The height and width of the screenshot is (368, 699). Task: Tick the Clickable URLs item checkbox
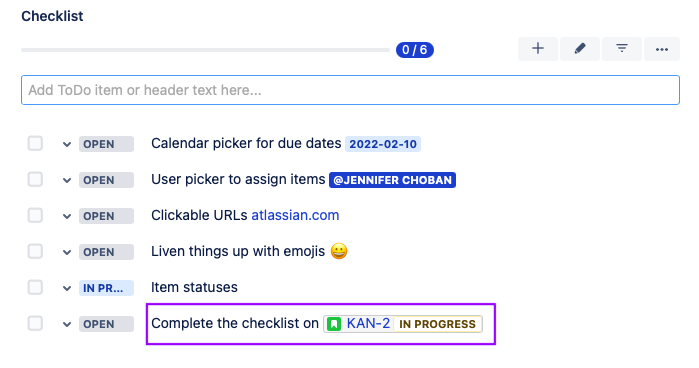[35, 215]
